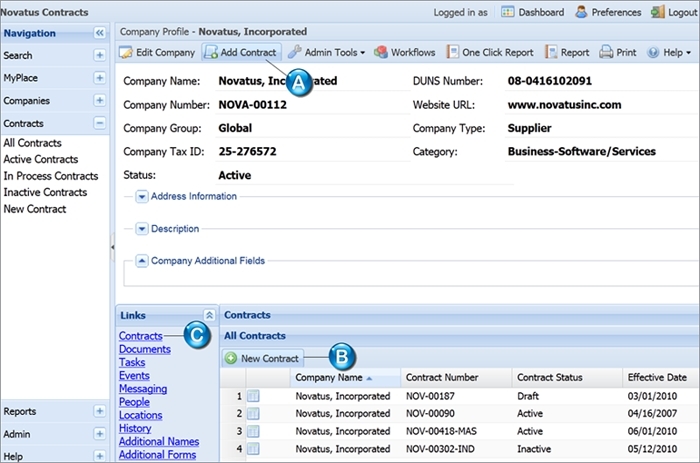Click the Report toolbar button
Viewport: 700px width, 463px height.
[x=567, y=52]
